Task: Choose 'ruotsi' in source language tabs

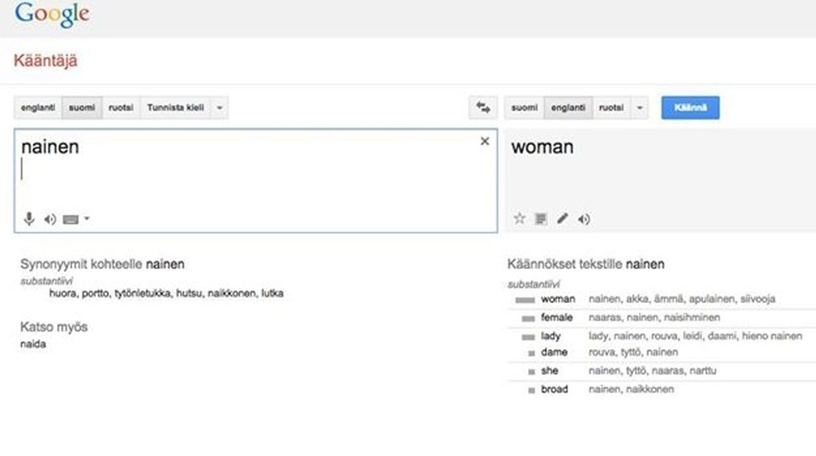Action: 120,108
